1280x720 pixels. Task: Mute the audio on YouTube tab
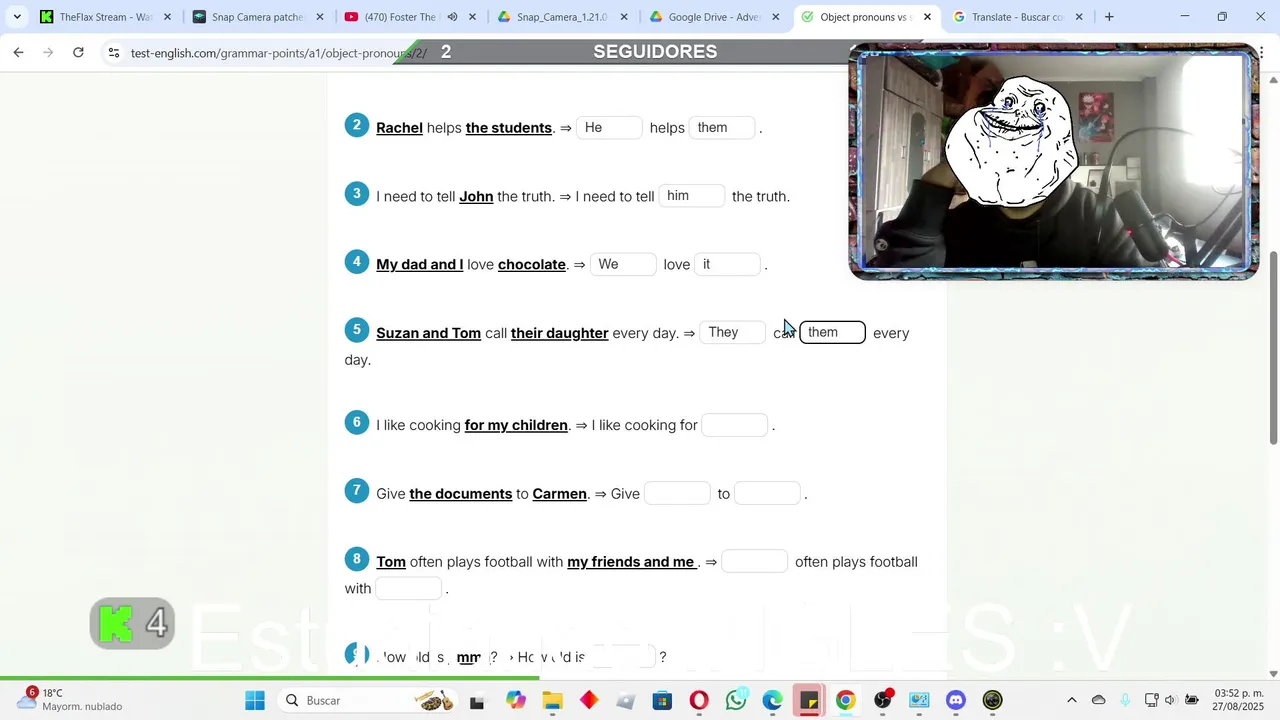tap(452, 17)
